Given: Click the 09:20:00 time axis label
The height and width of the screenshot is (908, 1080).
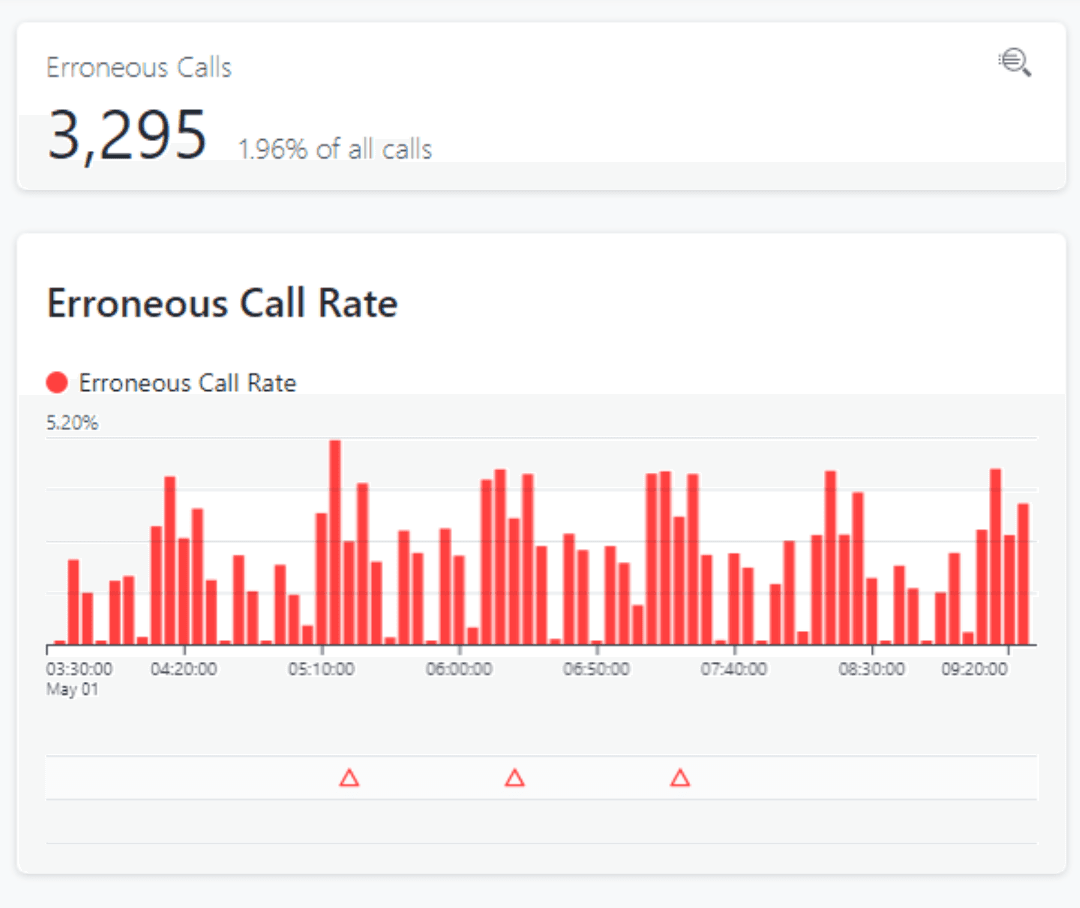Looking at the screenshot, I should point(974,669).
